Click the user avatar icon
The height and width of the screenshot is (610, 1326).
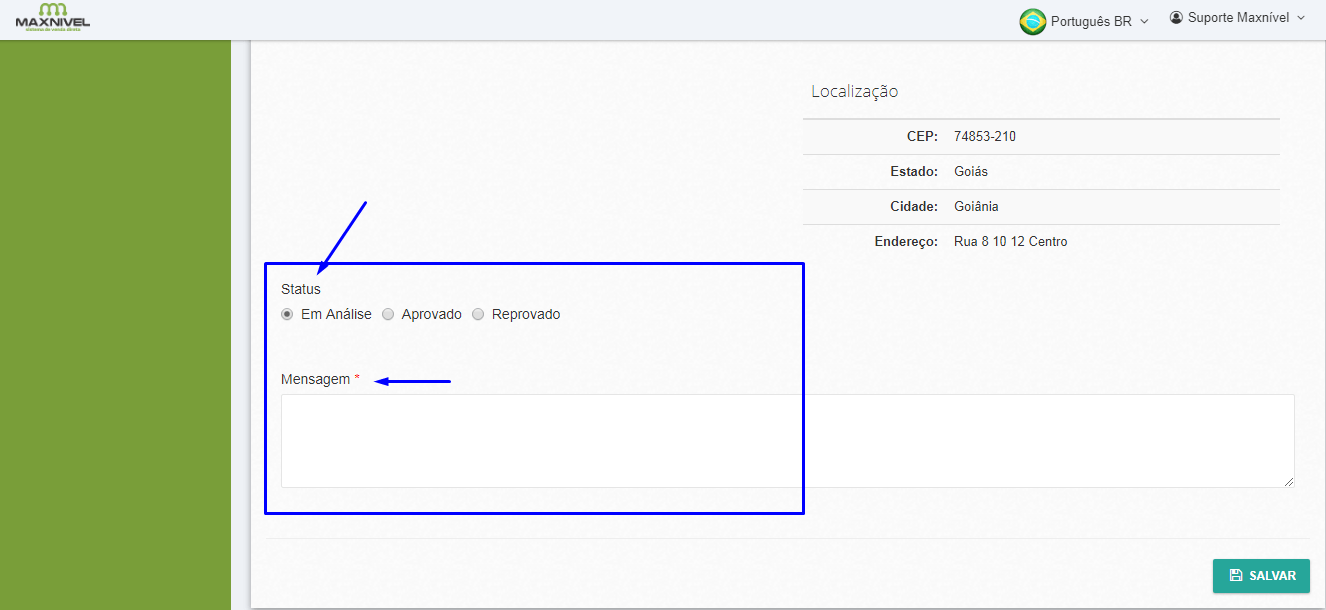1176,18
